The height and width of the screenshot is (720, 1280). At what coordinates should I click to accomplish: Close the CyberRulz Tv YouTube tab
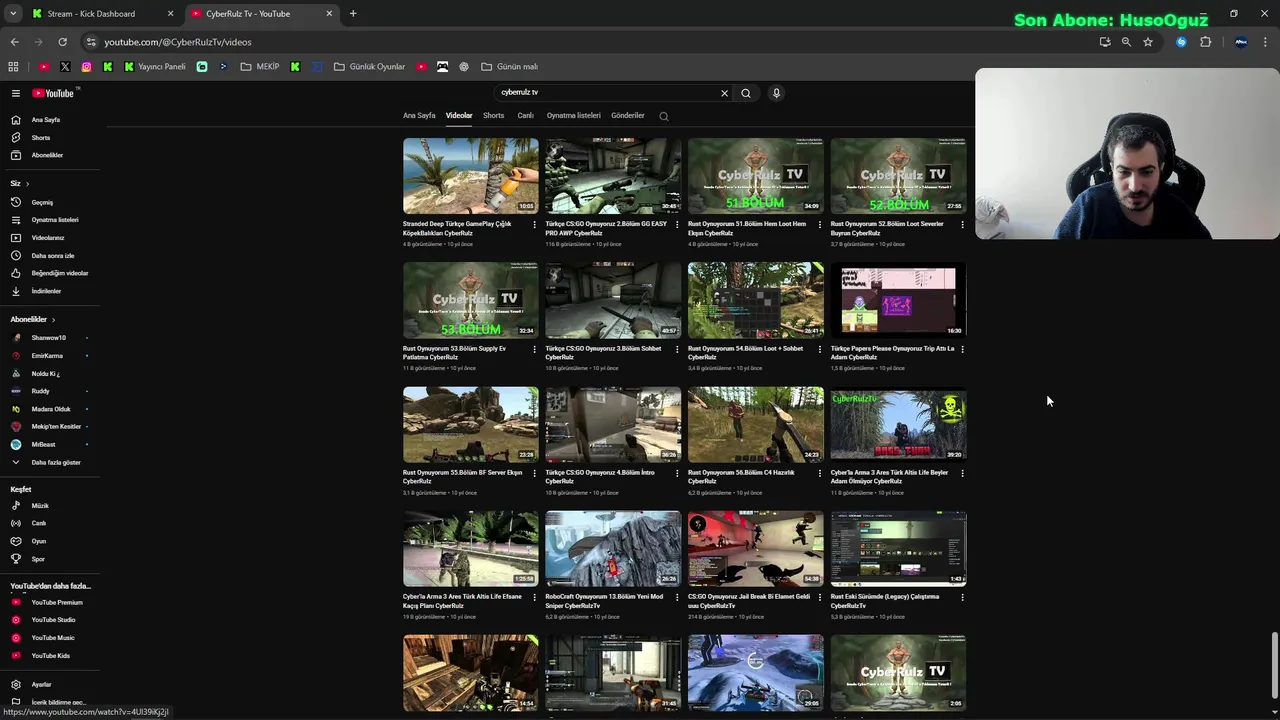[x=329, y=14]
